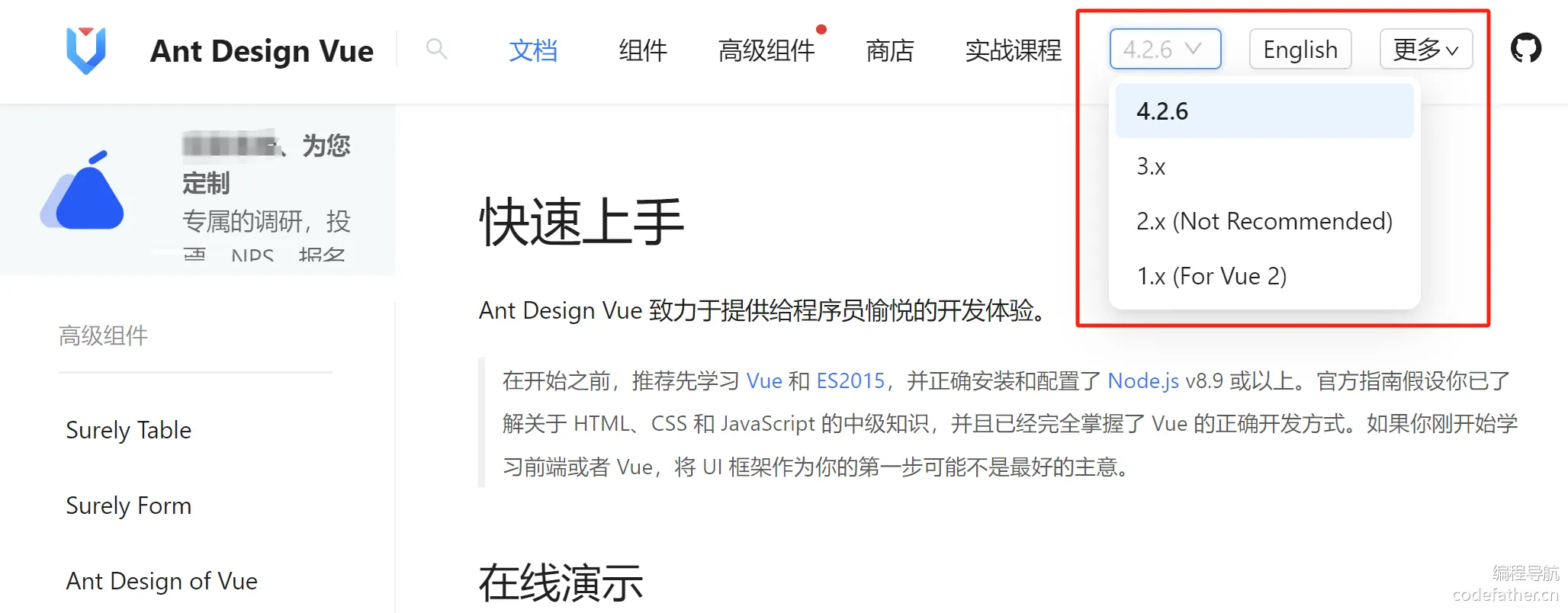Open the 文档 navigation tab
The height and width of the screenshot is (613, 1568).
[533, 50]
